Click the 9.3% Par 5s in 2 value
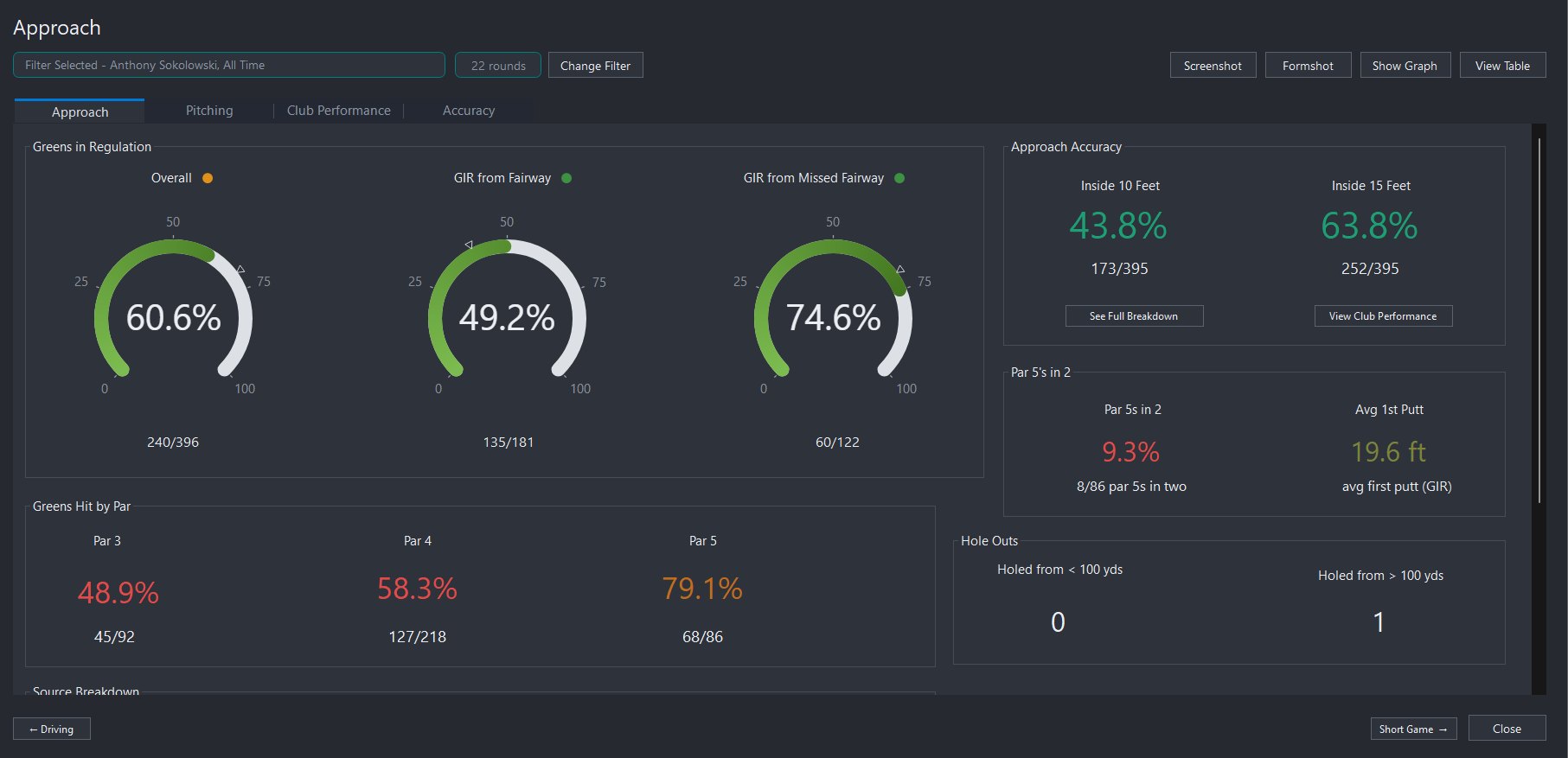1568x758 pixels. pos(1130,452)
